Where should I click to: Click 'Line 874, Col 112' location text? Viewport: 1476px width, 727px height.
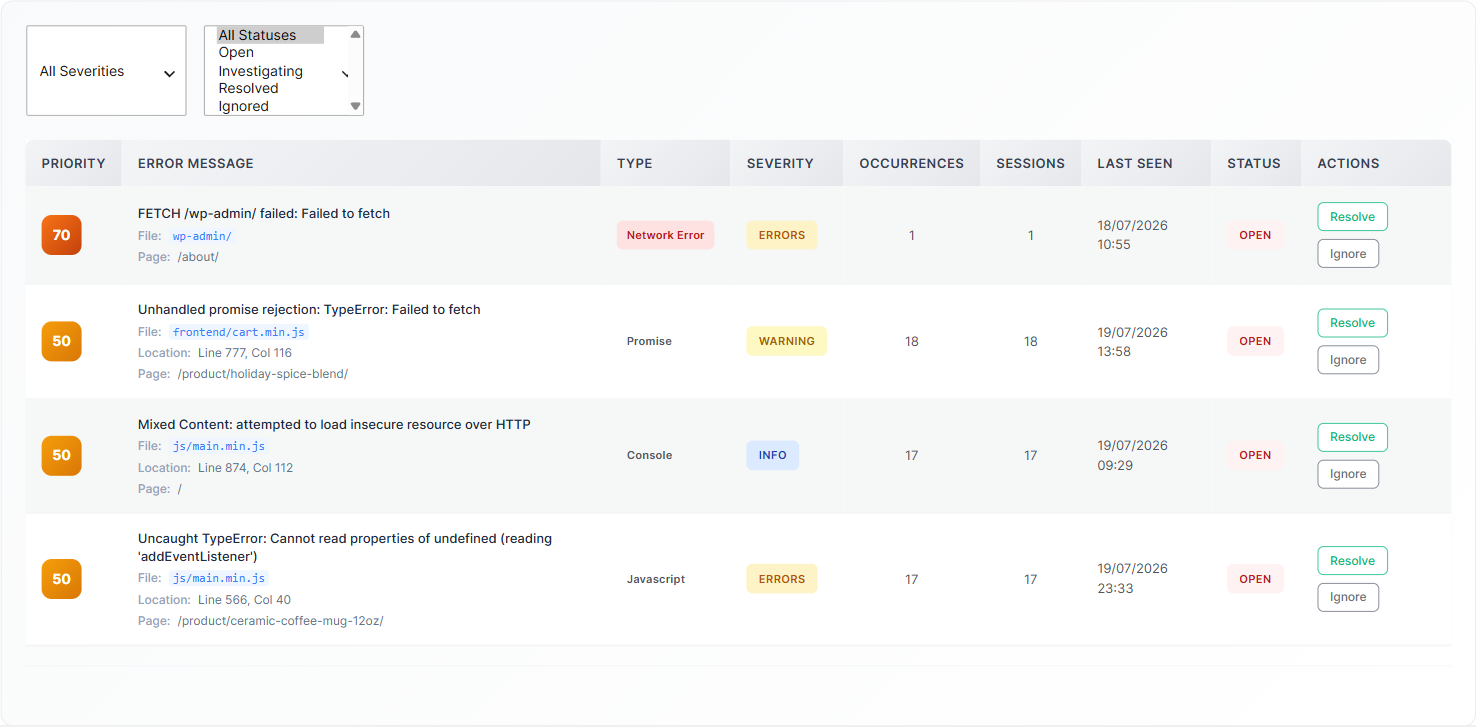(x=245, y=468)
